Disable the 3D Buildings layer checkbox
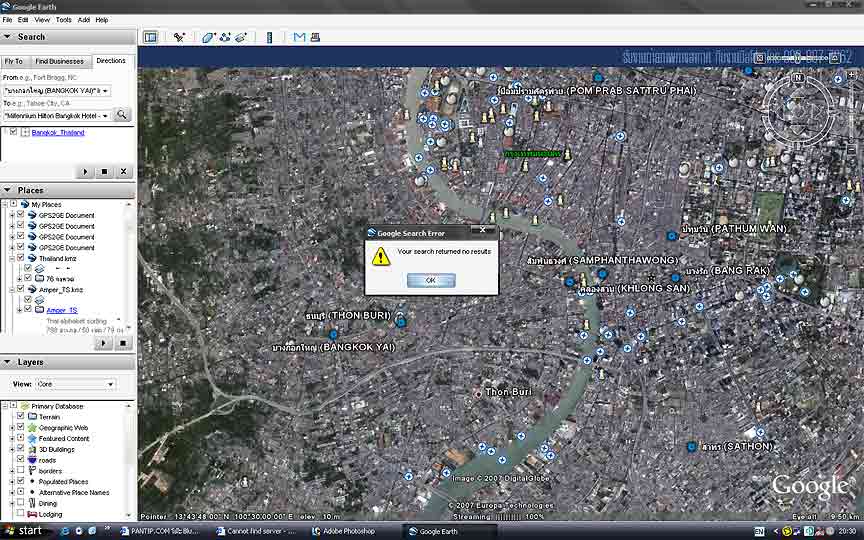 point(20,449)
